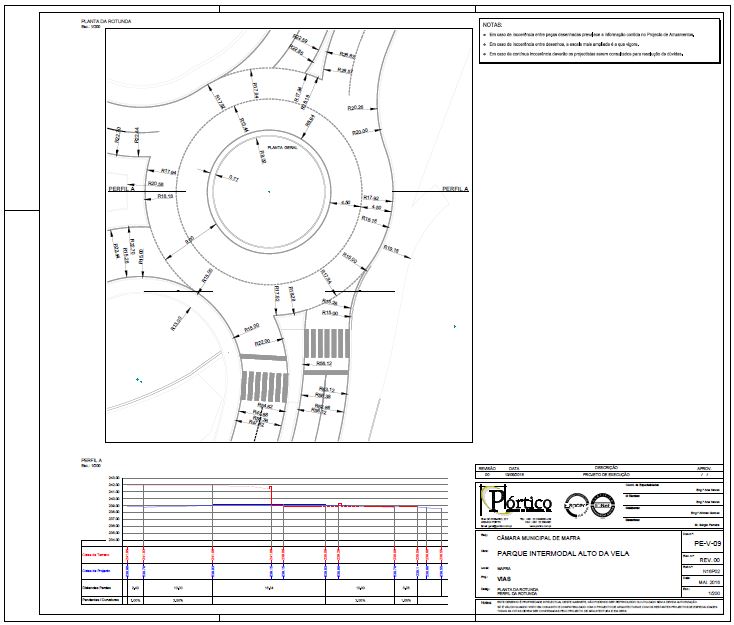Click the REV. 00 revision field
The height and width of the screenshot is (625, 734).
tap(708, 558)
